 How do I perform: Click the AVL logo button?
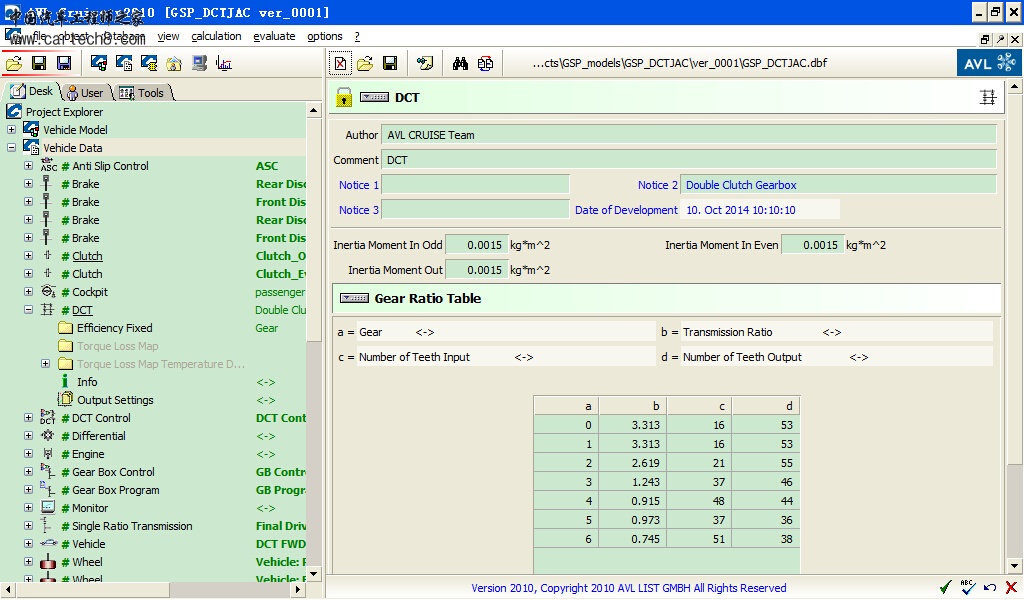point(989,63)
